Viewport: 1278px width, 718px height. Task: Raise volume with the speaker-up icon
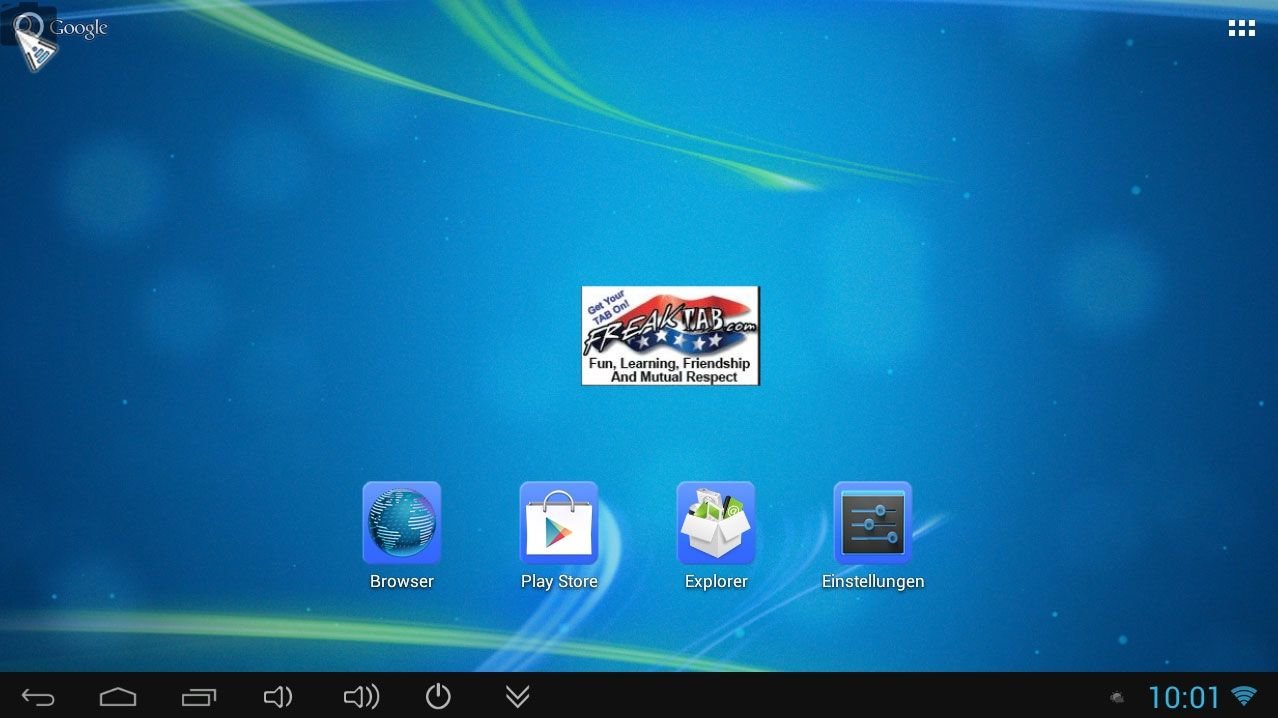tap(361, 697)
